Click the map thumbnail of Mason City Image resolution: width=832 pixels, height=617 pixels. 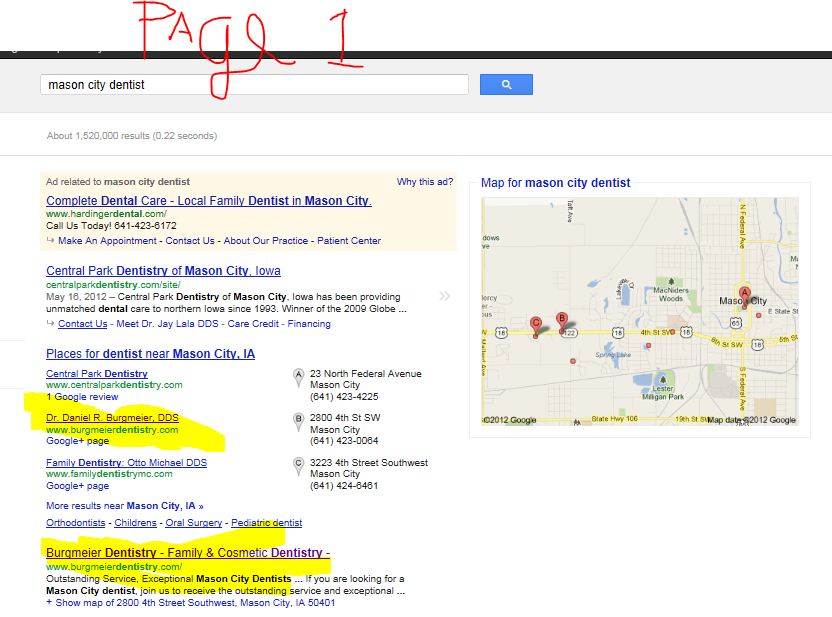click(639, 311)
